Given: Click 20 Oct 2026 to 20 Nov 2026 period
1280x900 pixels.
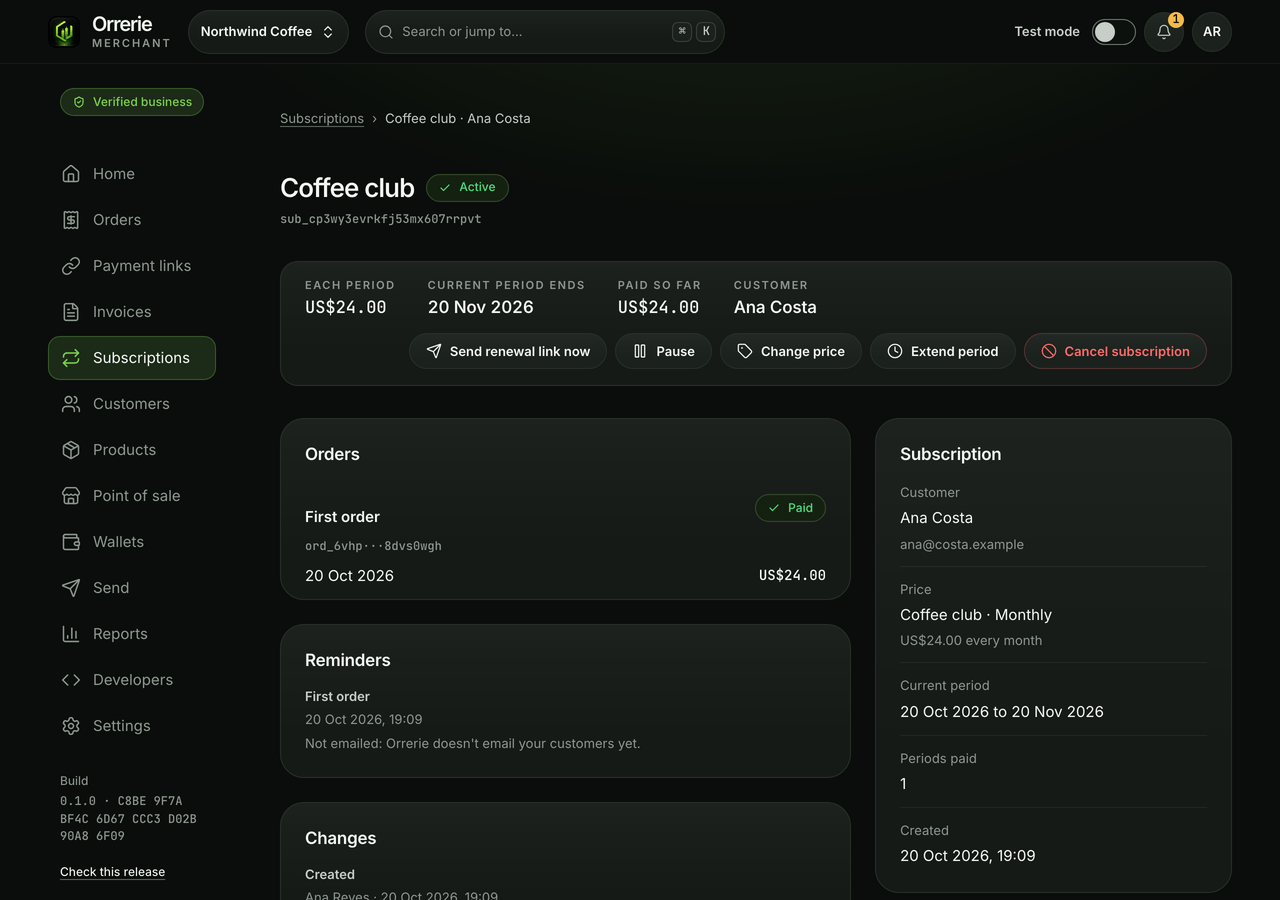Looking at the screenshot, I should [1002, 712].
